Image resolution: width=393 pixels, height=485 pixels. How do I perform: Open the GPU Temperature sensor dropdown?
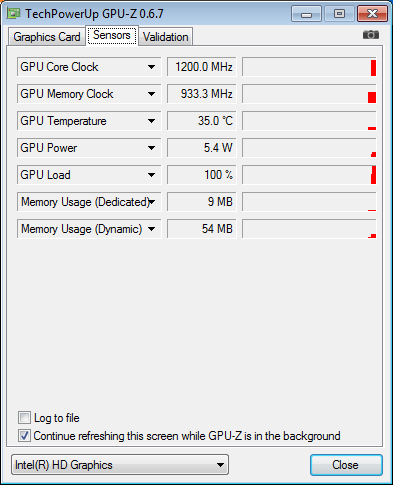pos(89,121)
